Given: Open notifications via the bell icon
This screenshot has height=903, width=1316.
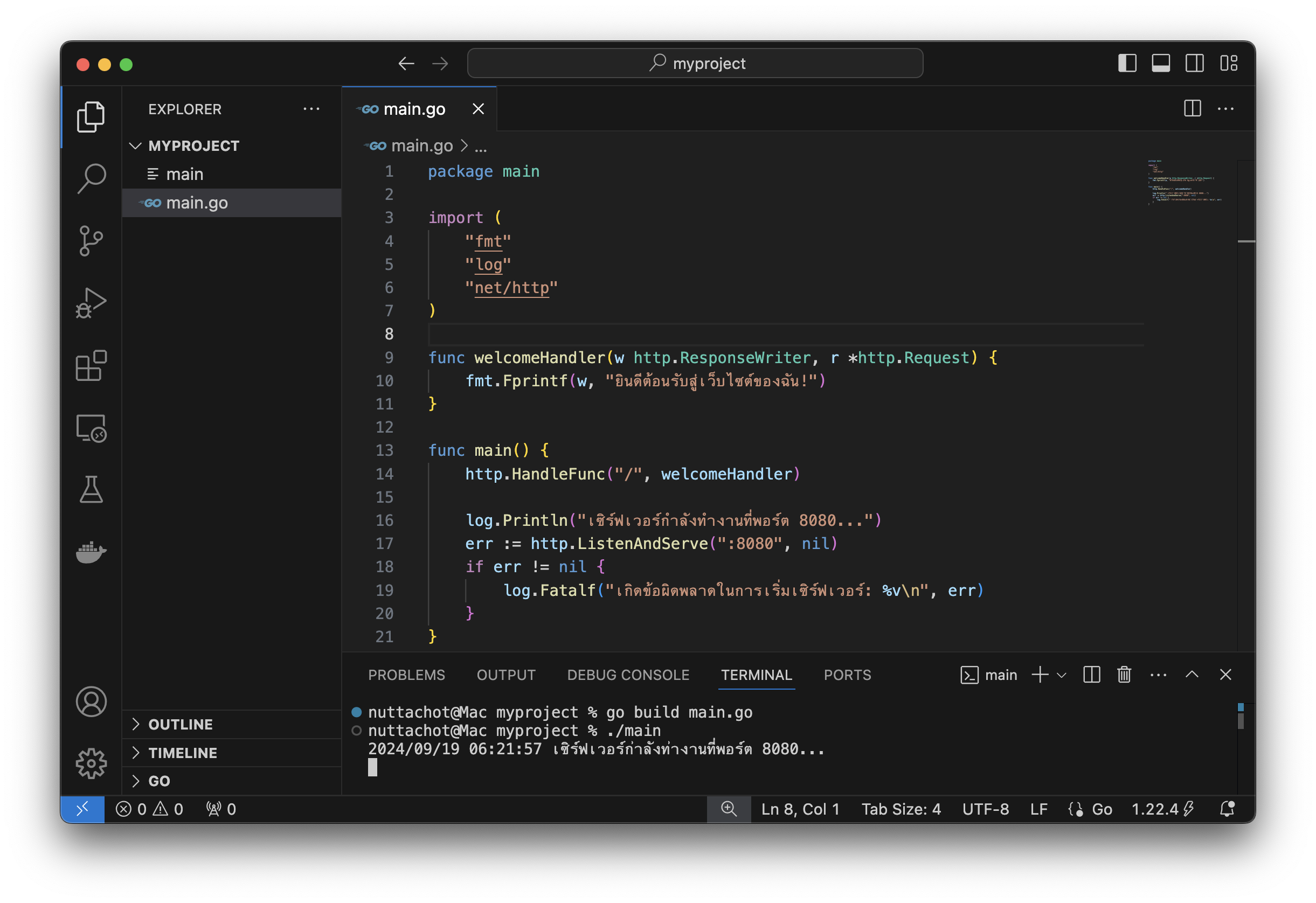Looking at the screenshot, I should click(1227, 809).
